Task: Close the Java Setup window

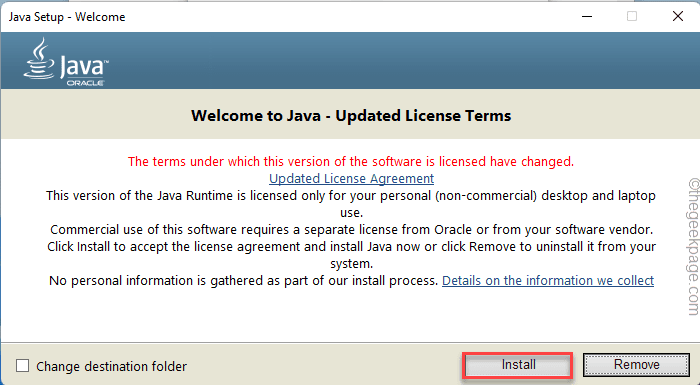Action: pyautogui.click(x=678, y=17)
